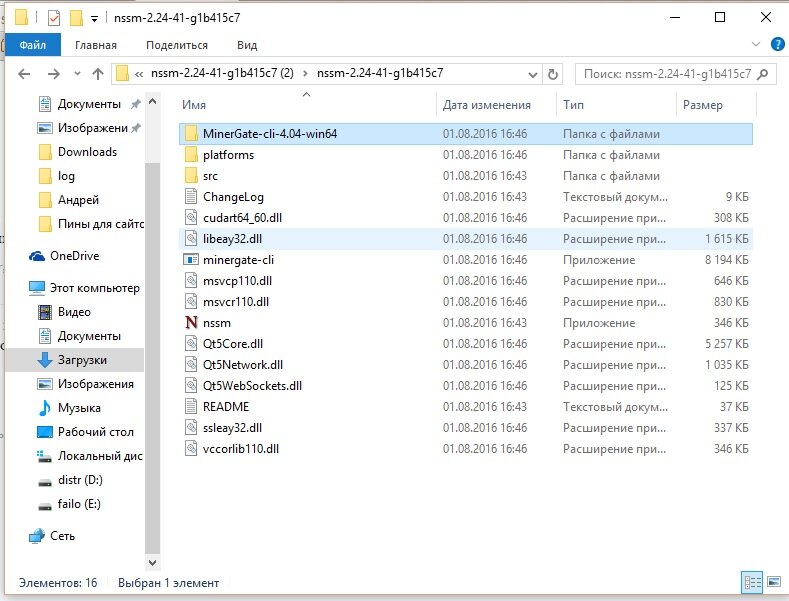
Task: Click the refresh icon beside address bar
Action: [552, 74]
